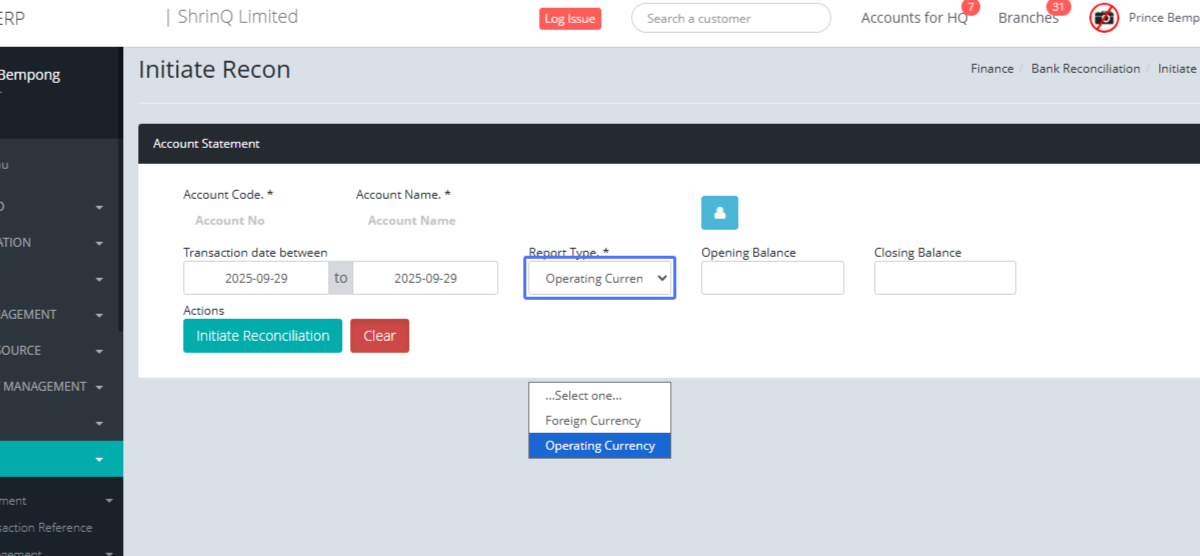
Task: Pick the '...Select one...' option
Action: [583, 396]
